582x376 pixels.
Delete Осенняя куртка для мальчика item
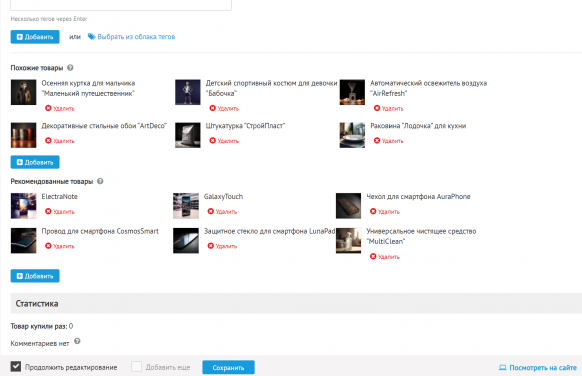click(x=60, y=108)
